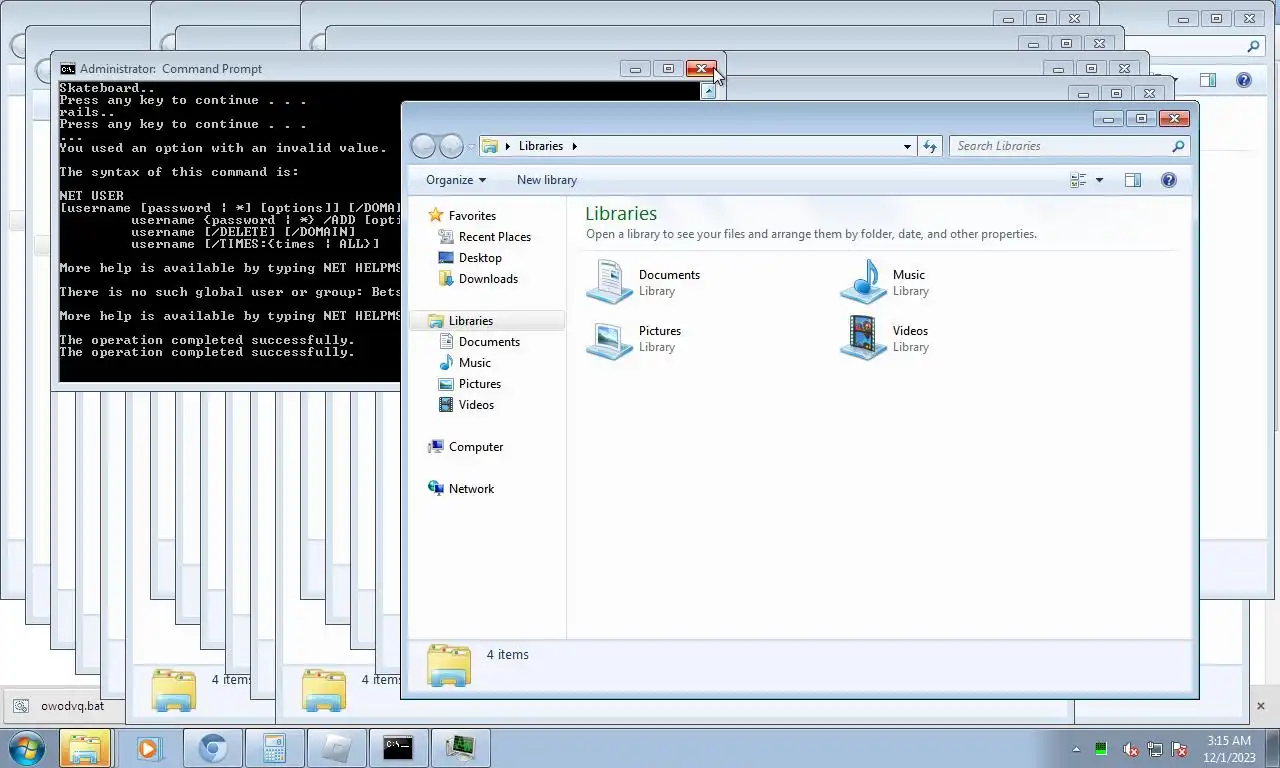Click New library button
Screen dimensions: 1280x768
(x=546, y=180)
